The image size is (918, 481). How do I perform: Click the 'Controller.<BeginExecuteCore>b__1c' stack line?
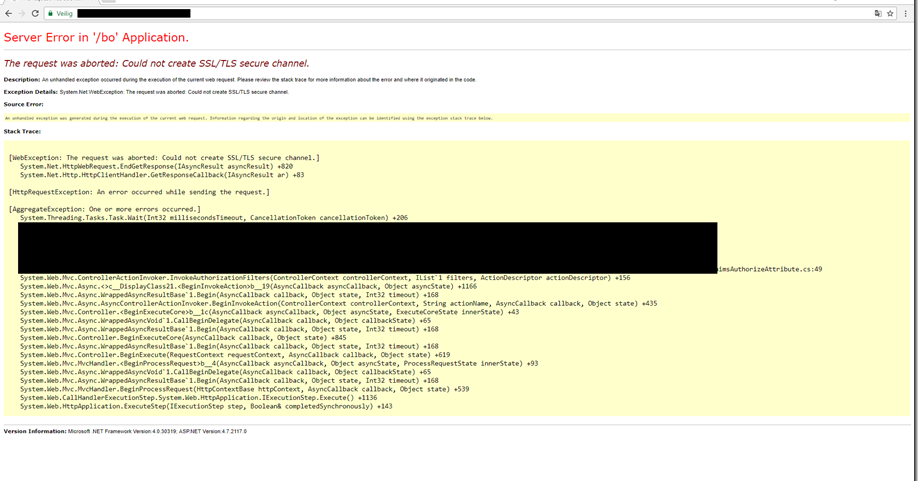pyautogui.click(x=269, y=312)
